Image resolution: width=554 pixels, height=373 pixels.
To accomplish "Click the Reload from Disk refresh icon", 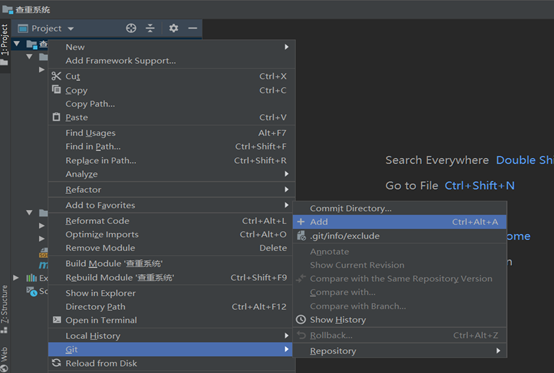I will (56, 363).
